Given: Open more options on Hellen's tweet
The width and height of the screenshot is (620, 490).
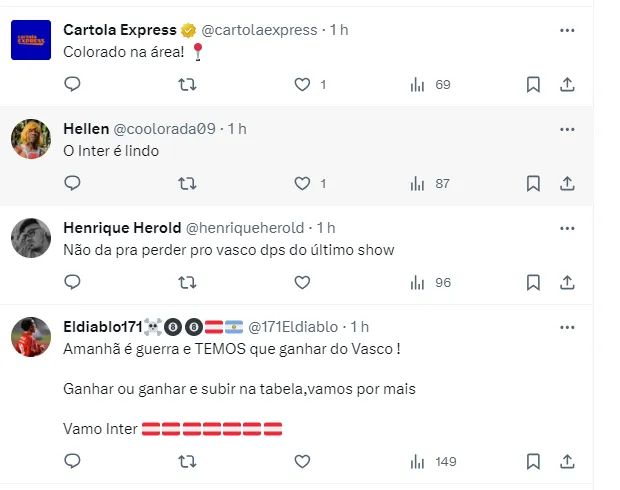Looking at the screenshot, I should 567,129.
